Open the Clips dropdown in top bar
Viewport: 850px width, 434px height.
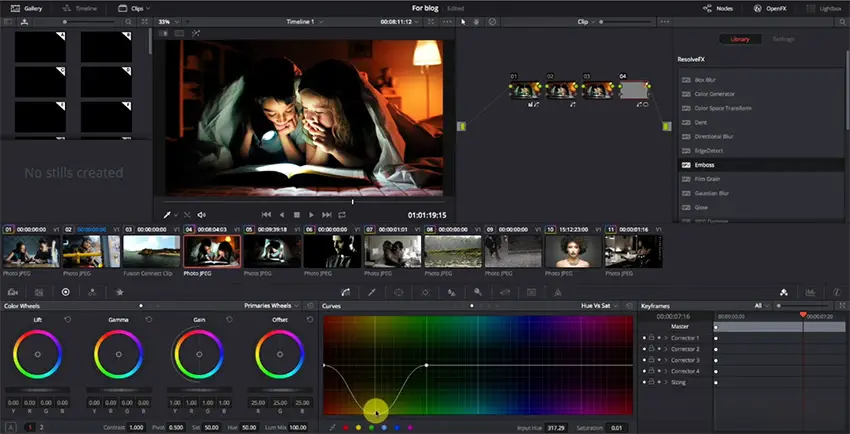tap(134, 8)
